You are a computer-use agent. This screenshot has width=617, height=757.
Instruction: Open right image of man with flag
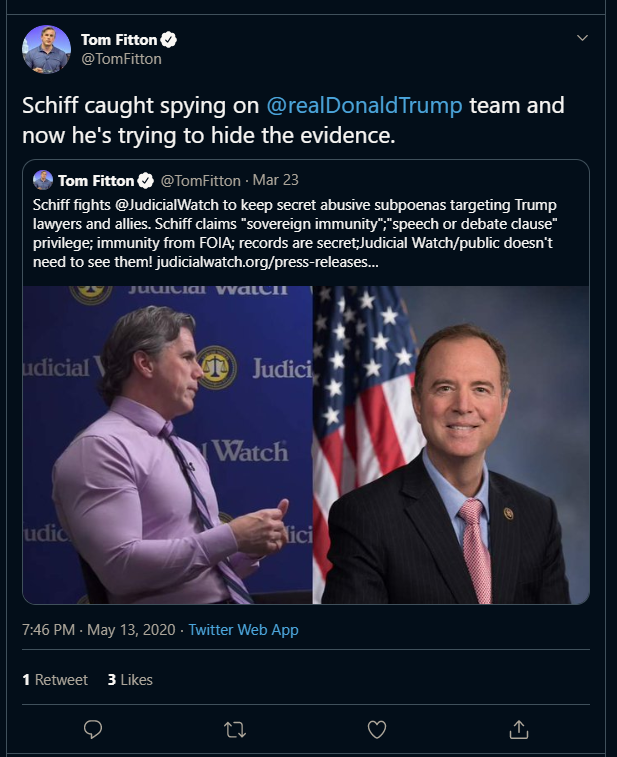point(450,445)
